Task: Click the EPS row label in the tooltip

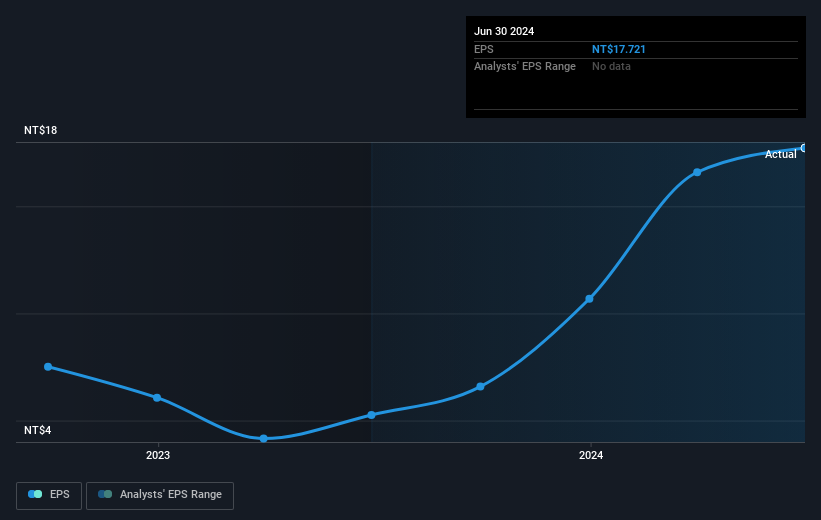Action: 484,49
